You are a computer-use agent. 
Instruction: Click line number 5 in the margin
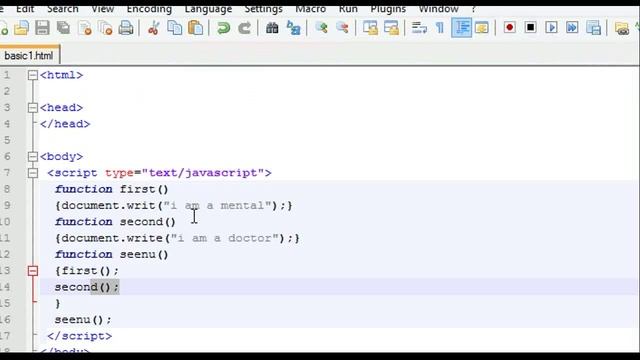click(7, 140)
